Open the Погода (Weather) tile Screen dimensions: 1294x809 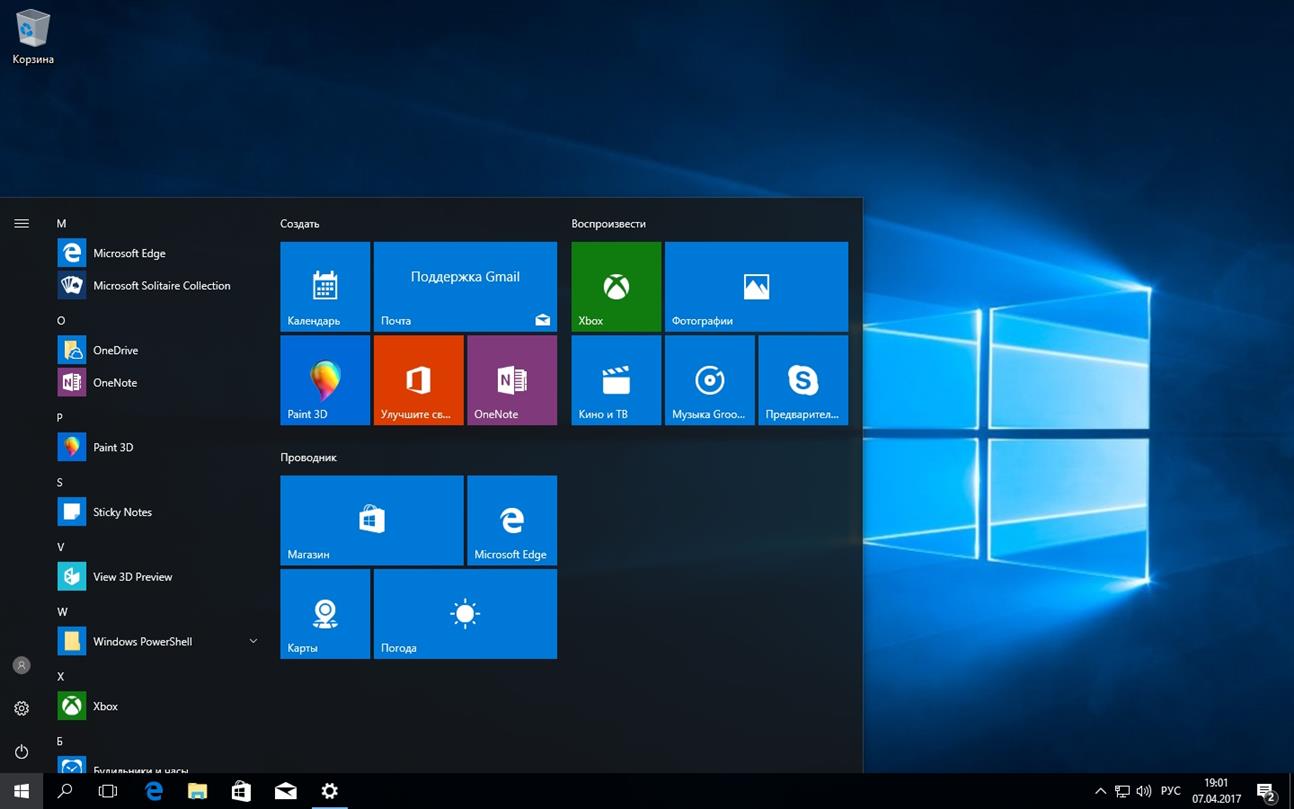point(464,613)
